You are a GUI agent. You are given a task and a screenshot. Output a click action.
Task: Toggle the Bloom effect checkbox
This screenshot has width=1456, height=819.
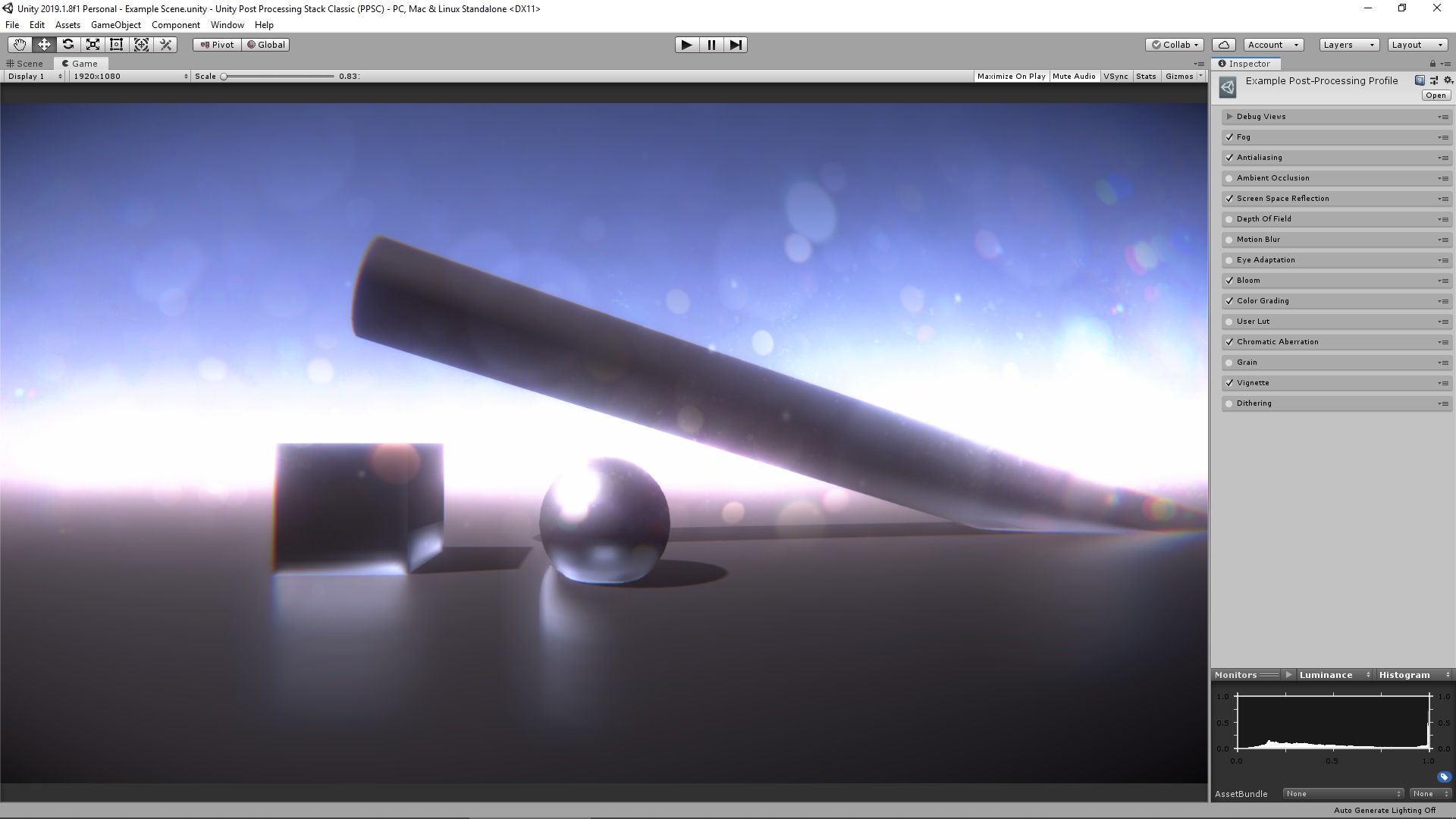coord(1229,281)
